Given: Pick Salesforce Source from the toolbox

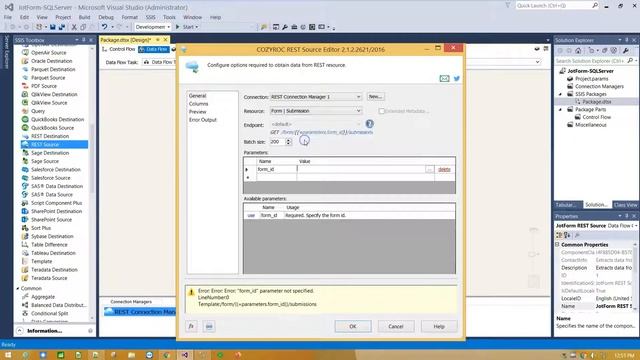Looking at the screenshot, I should [51, 178].
